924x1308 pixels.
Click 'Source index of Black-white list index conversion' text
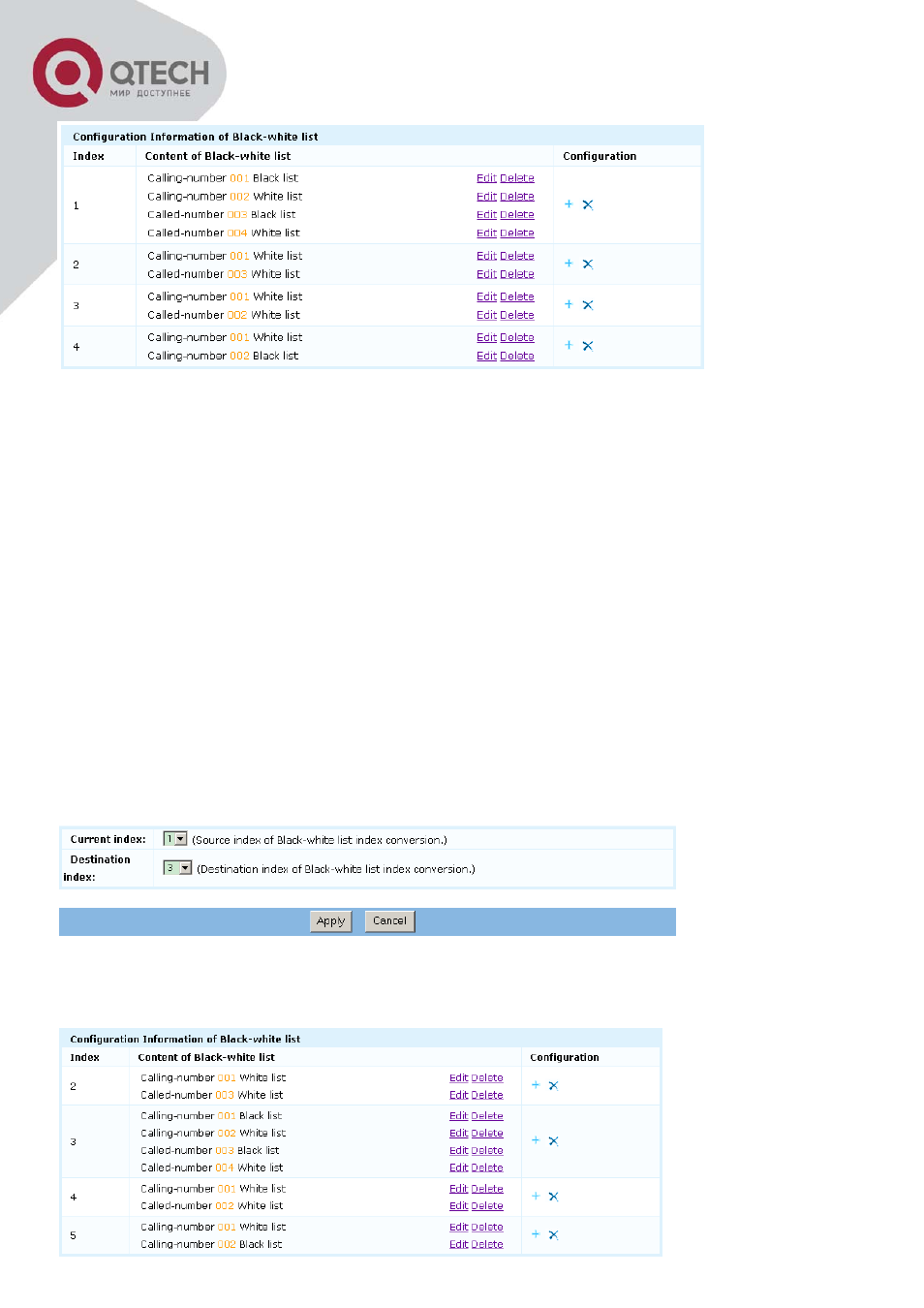point(320,840)
